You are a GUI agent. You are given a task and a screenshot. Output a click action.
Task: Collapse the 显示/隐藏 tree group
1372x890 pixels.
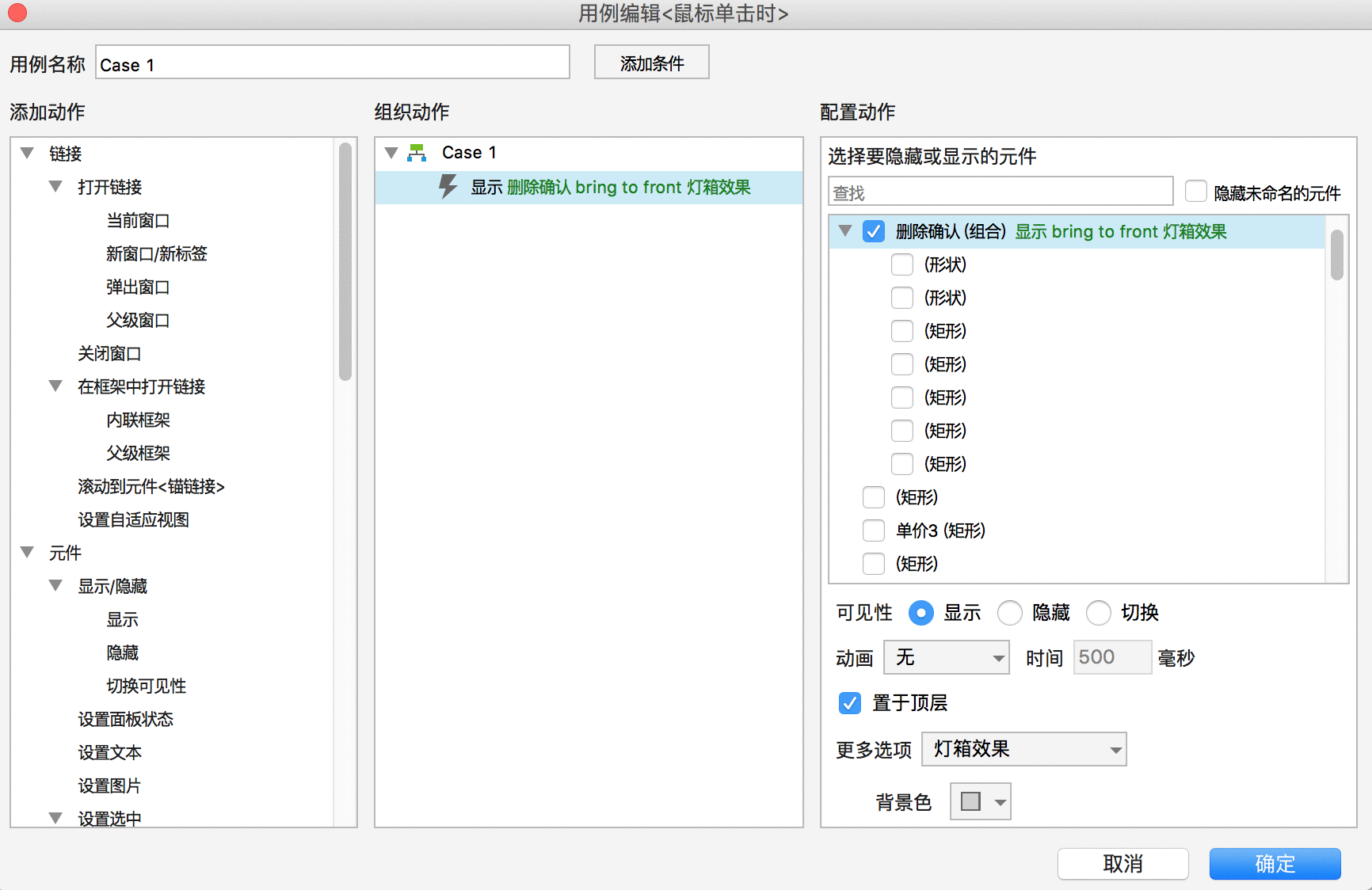55,585
